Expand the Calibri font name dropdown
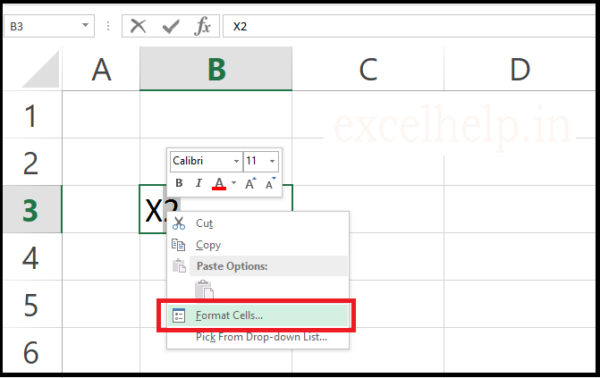Screen dimensions: 600x378 (236, 161)
